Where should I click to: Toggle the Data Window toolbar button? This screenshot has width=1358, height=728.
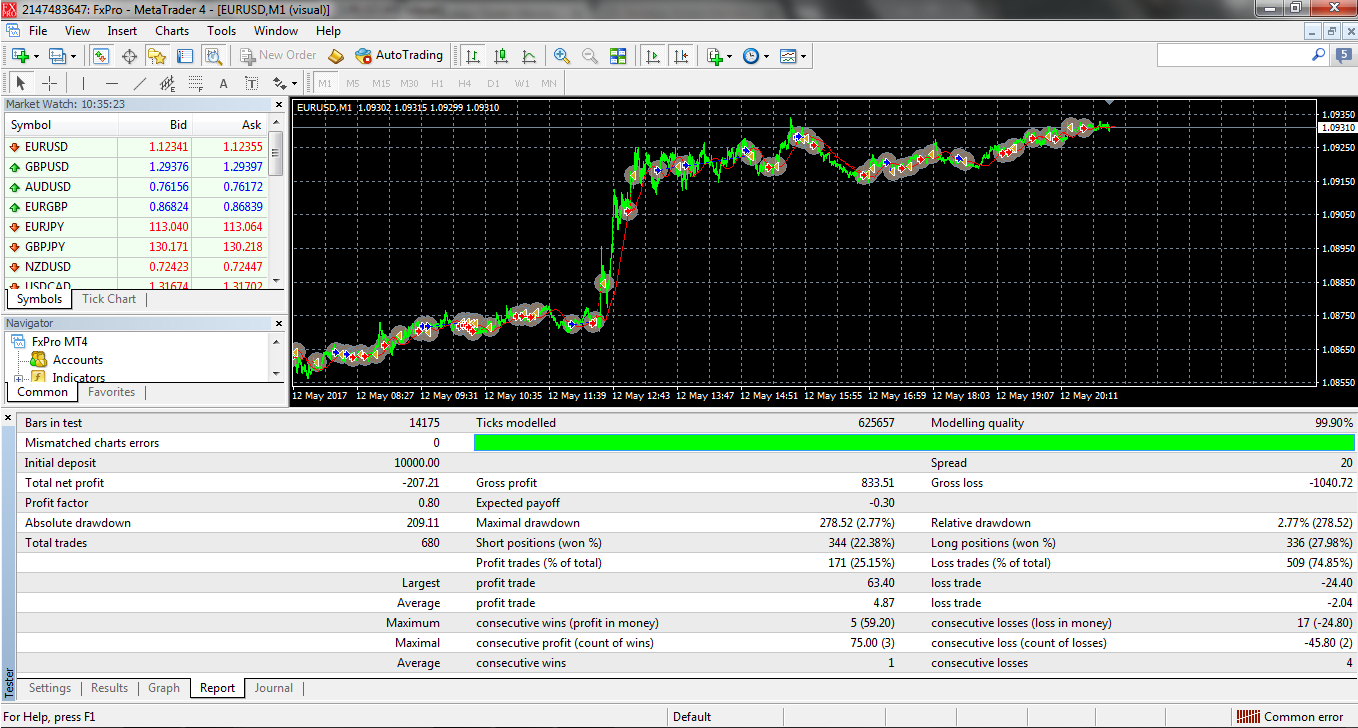128,56
